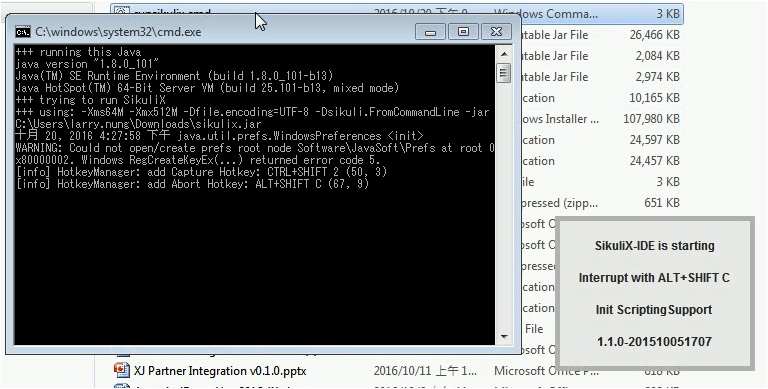
Task: Minimize the cmd.exe console window
Action: tap(431, 32)
